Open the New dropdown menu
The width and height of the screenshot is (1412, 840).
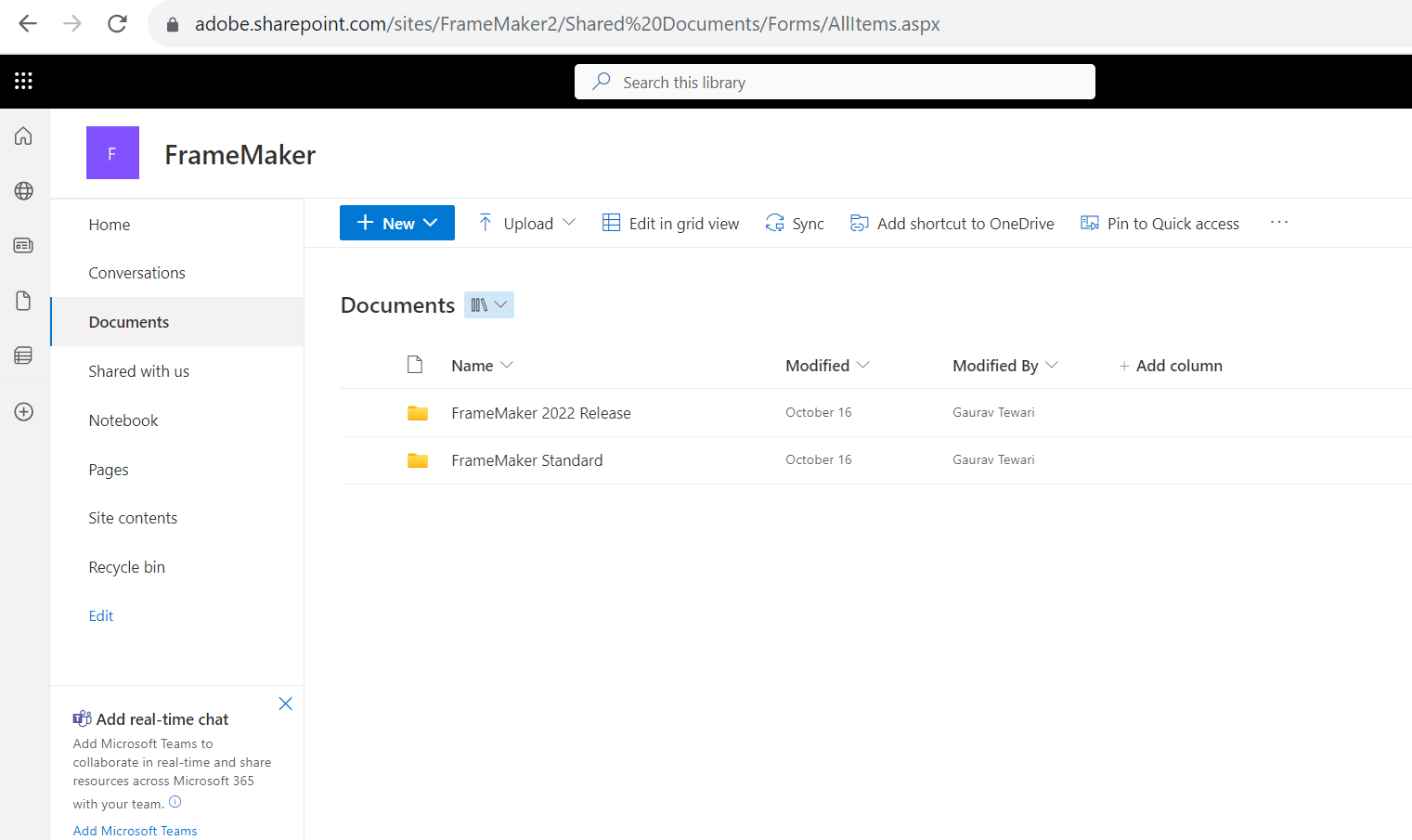click(397, 223)
